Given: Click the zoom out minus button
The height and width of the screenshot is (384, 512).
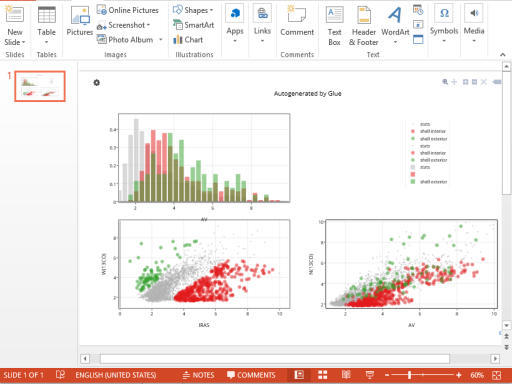Looking at the screenshot, I should tap(387, 375).
